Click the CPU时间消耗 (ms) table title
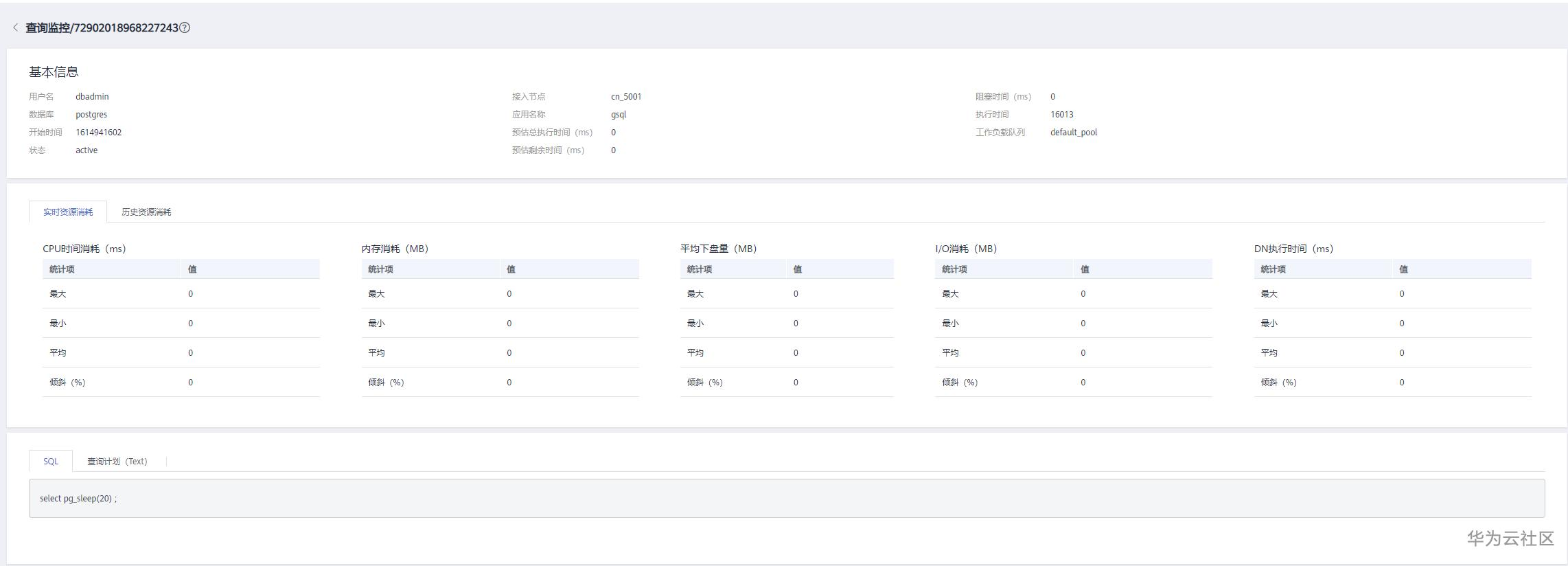 84,249
